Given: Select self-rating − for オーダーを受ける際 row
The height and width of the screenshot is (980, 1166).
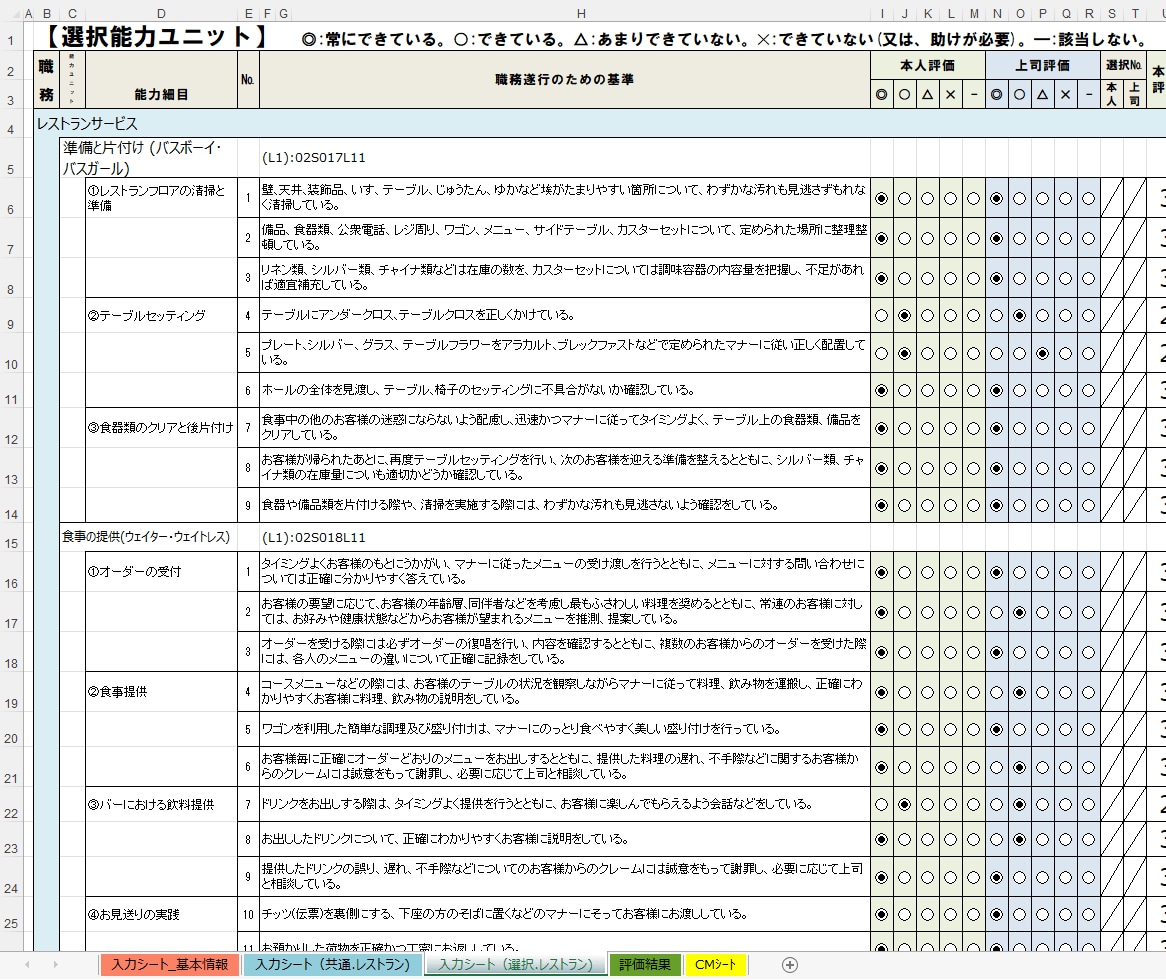Looking at the screenshot, I should 973,653.
